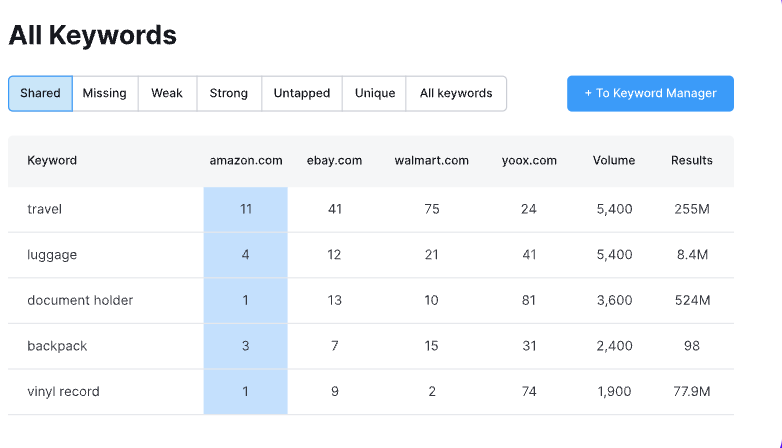Switch to the Strong tab

229,94
